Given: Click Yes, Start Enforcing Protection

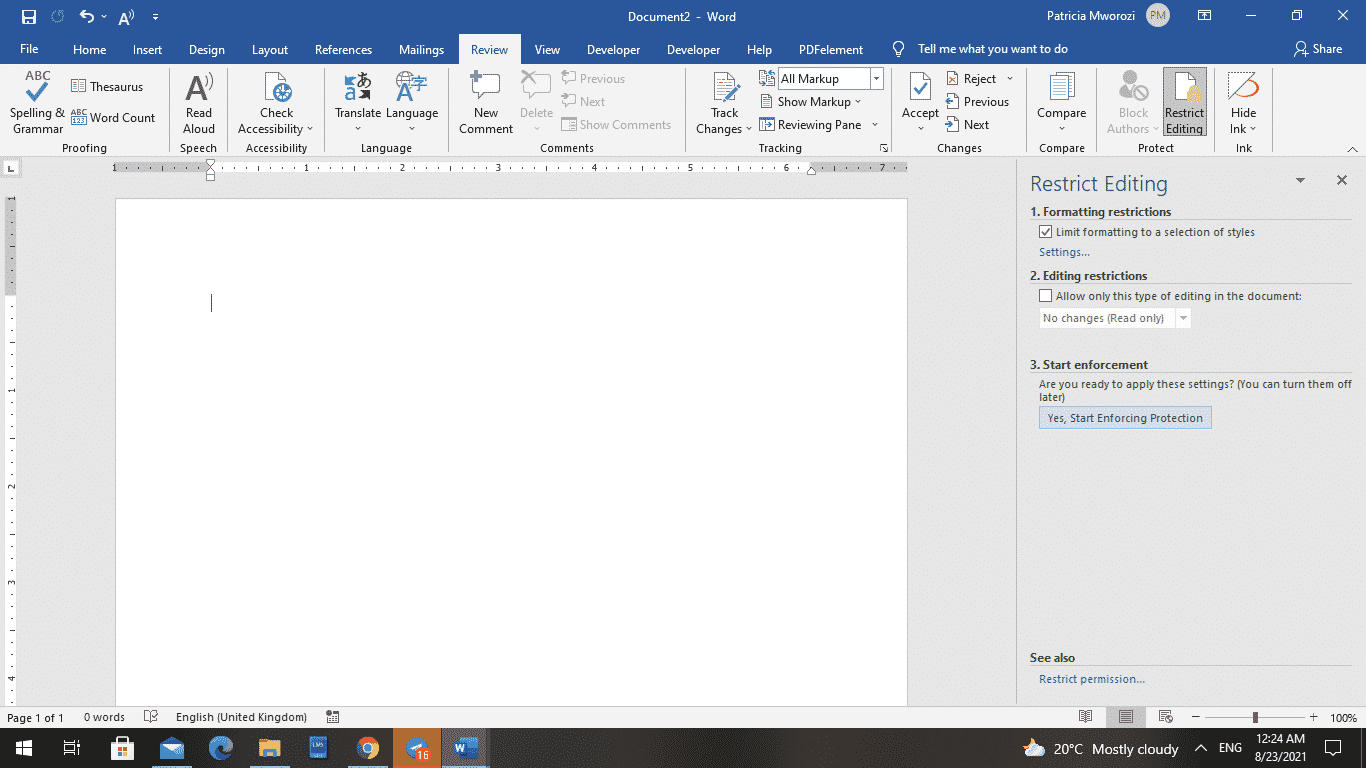Looking at the screenshot, I should pyautogui.click(x=1124, y=417).
